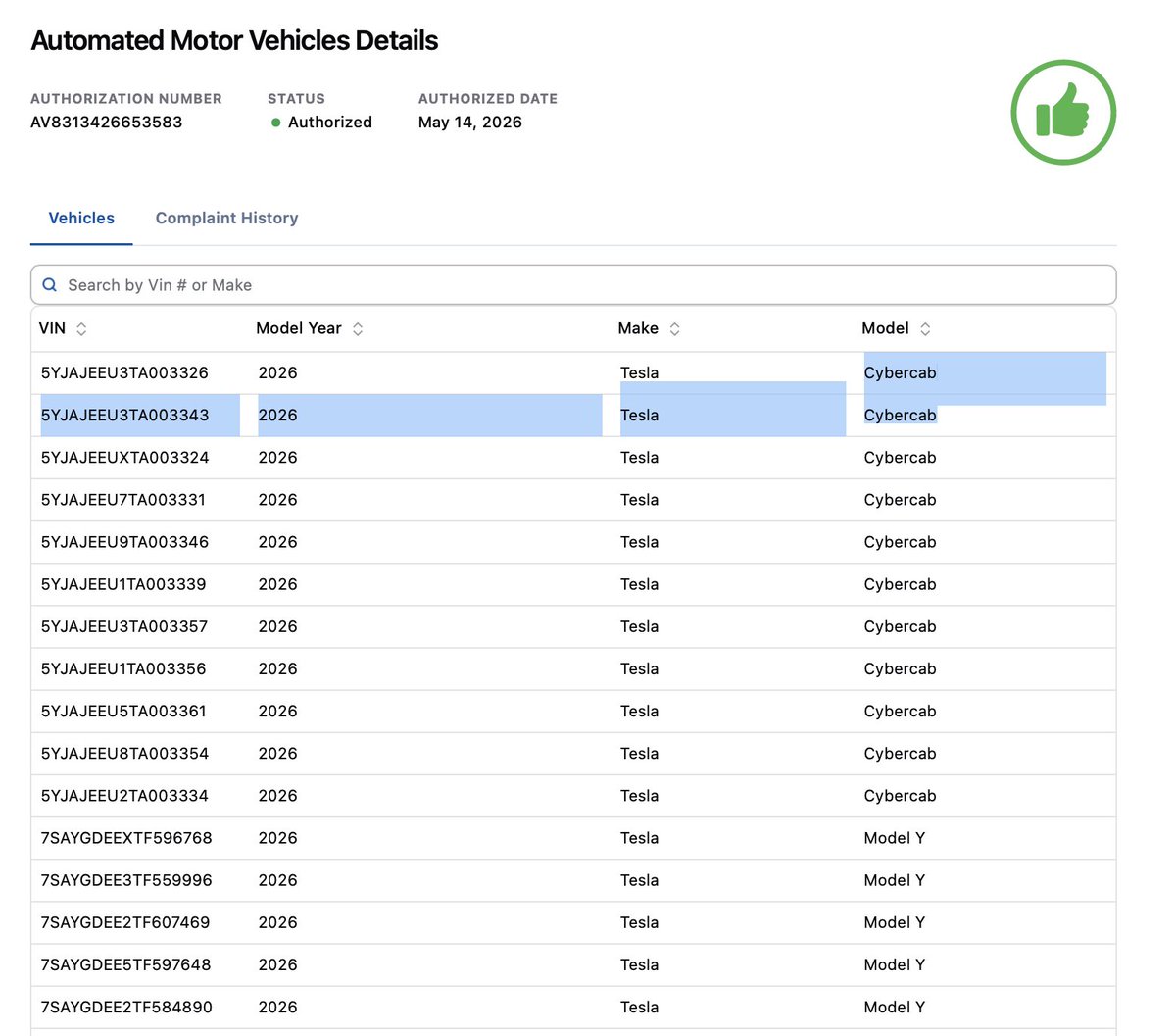Select VIN 7SAYGDEE2TF584890
1176x1036 pixels.
pyautogui.click(x=126, y=1007)
